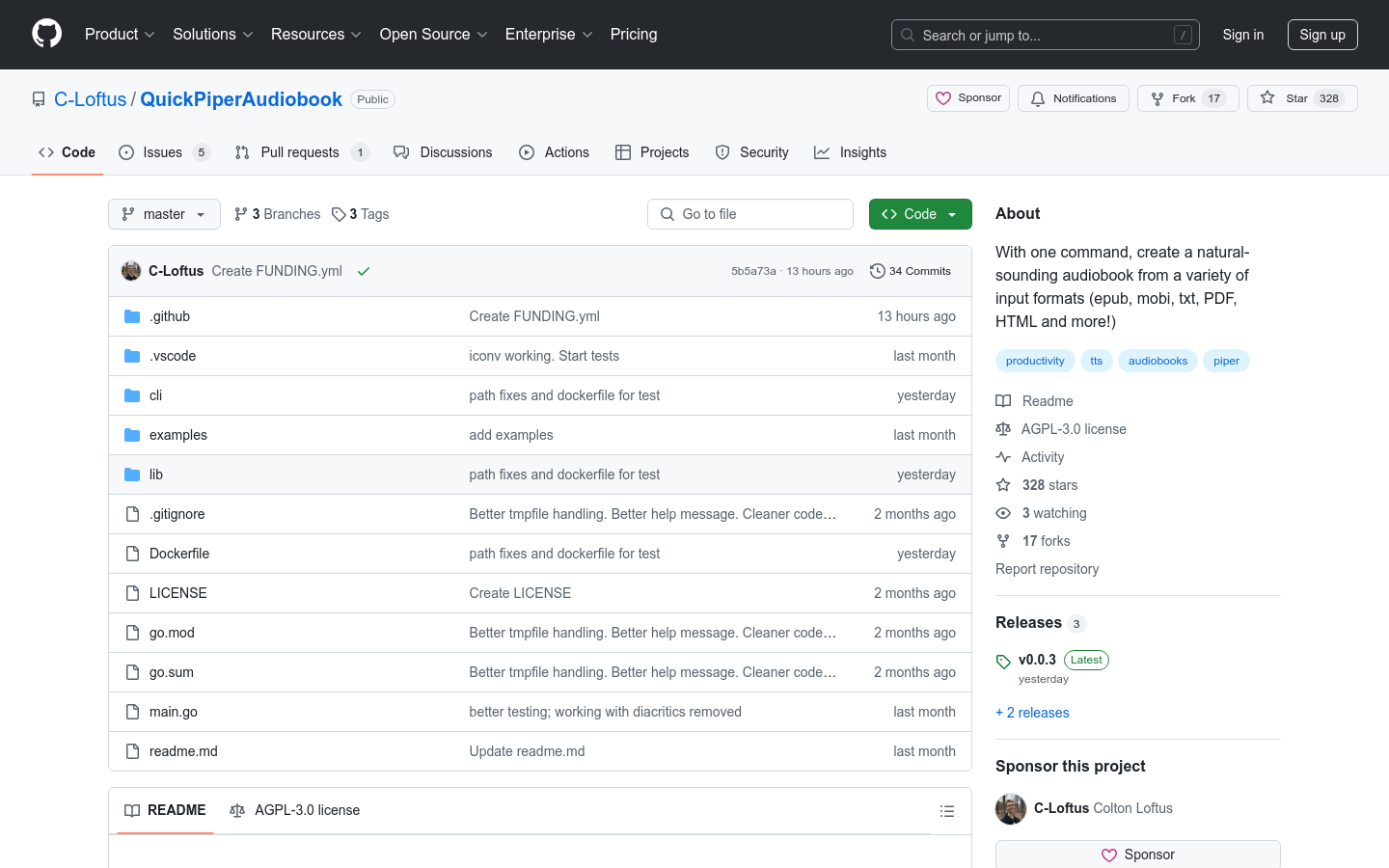Focus the Search or jump to field
Viewport: 1389px width, 868px height.
pyautogui.click(x=1046, y=35)
